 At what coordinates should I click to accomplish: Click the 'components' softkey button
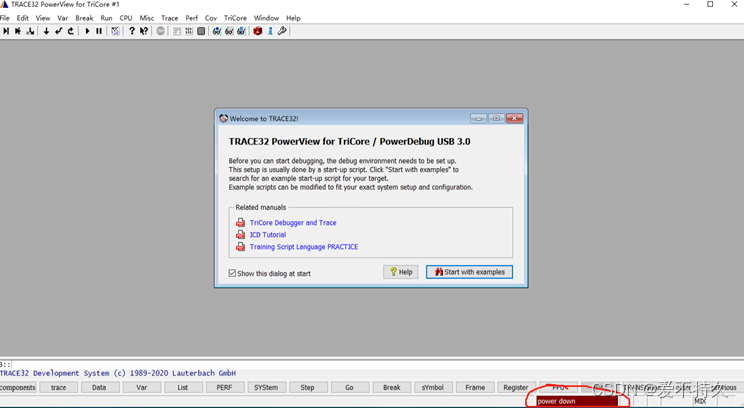click(x=18, y=388)
